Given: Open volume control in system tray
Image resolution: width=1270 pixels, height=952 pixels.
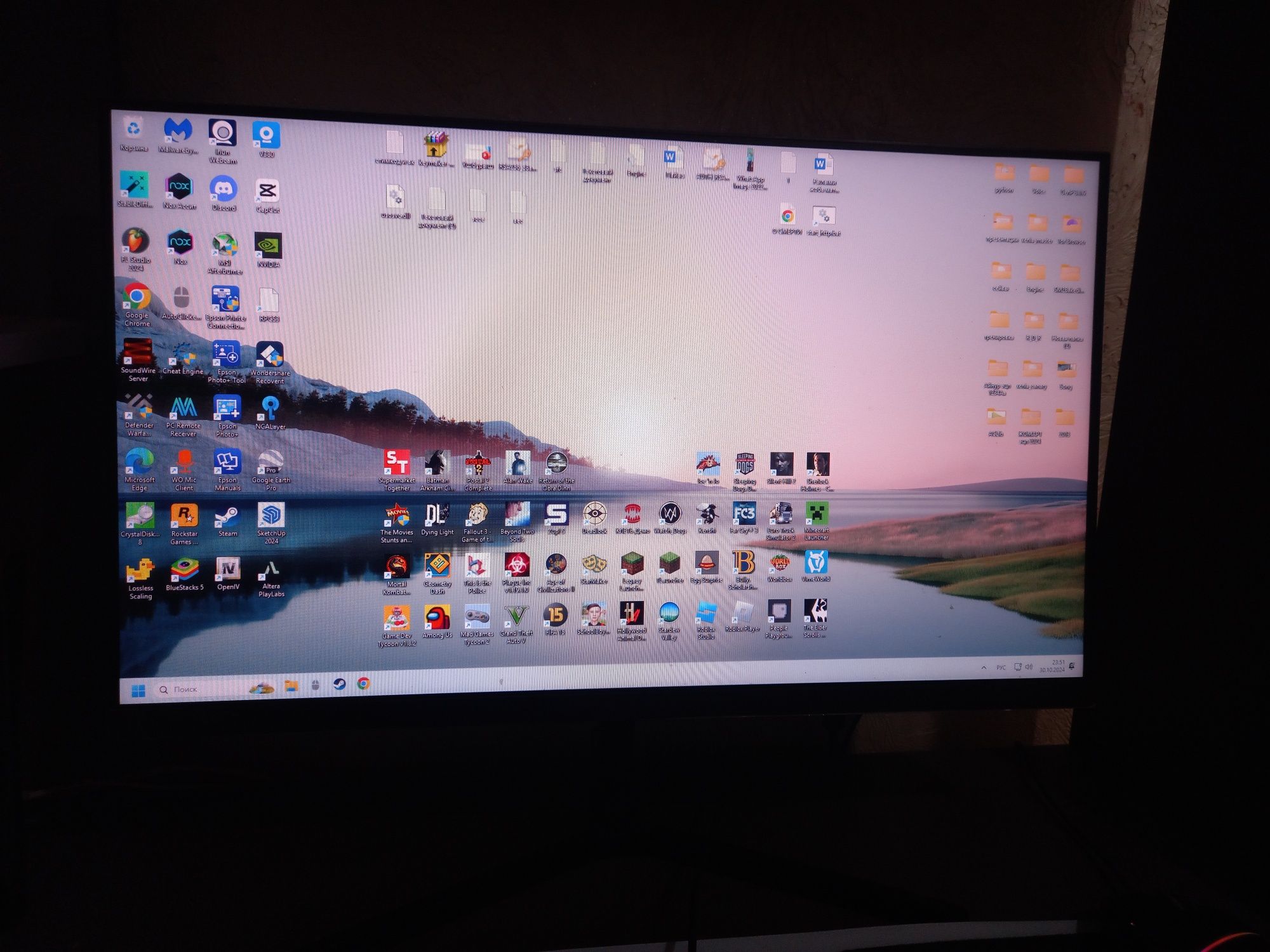Looking at the screenshot, I should tap(1029, 666).
